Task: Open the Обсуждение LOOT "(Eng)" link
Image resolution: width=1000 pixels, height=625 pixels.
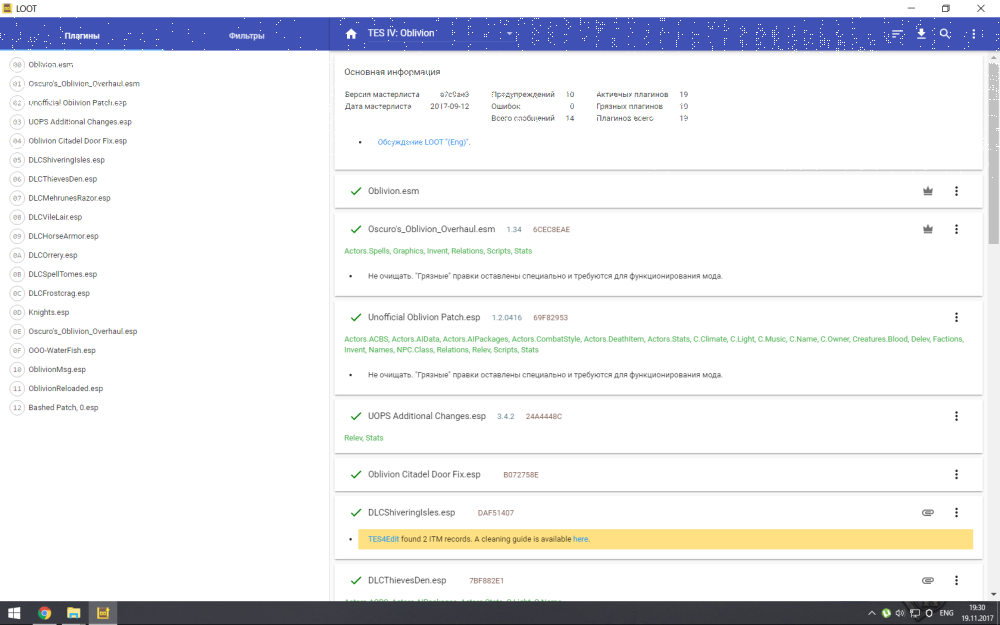Action: (423, 142)
